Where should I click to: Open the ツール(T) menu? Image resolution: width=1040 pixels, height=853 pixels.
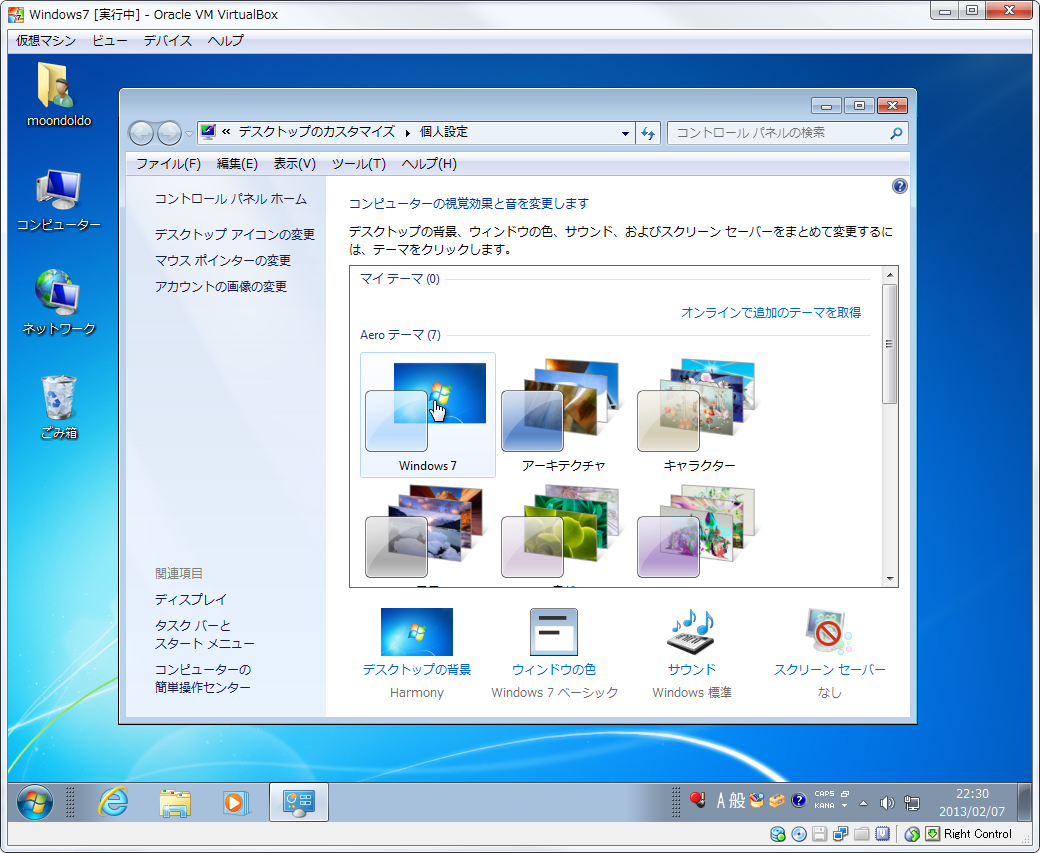click(358, 164)
